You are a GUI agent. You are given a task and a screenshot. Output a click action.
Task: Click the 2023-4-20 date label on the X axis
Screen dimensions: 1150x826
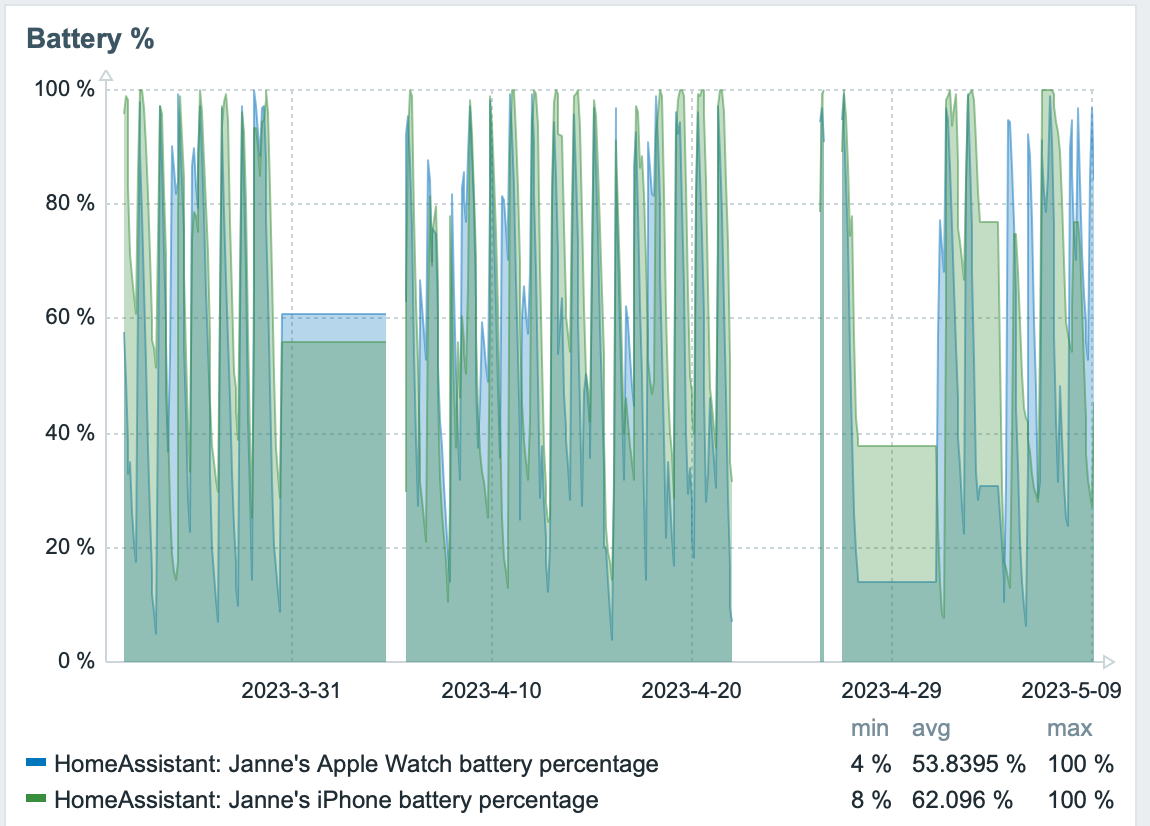(x=691, y=691)
